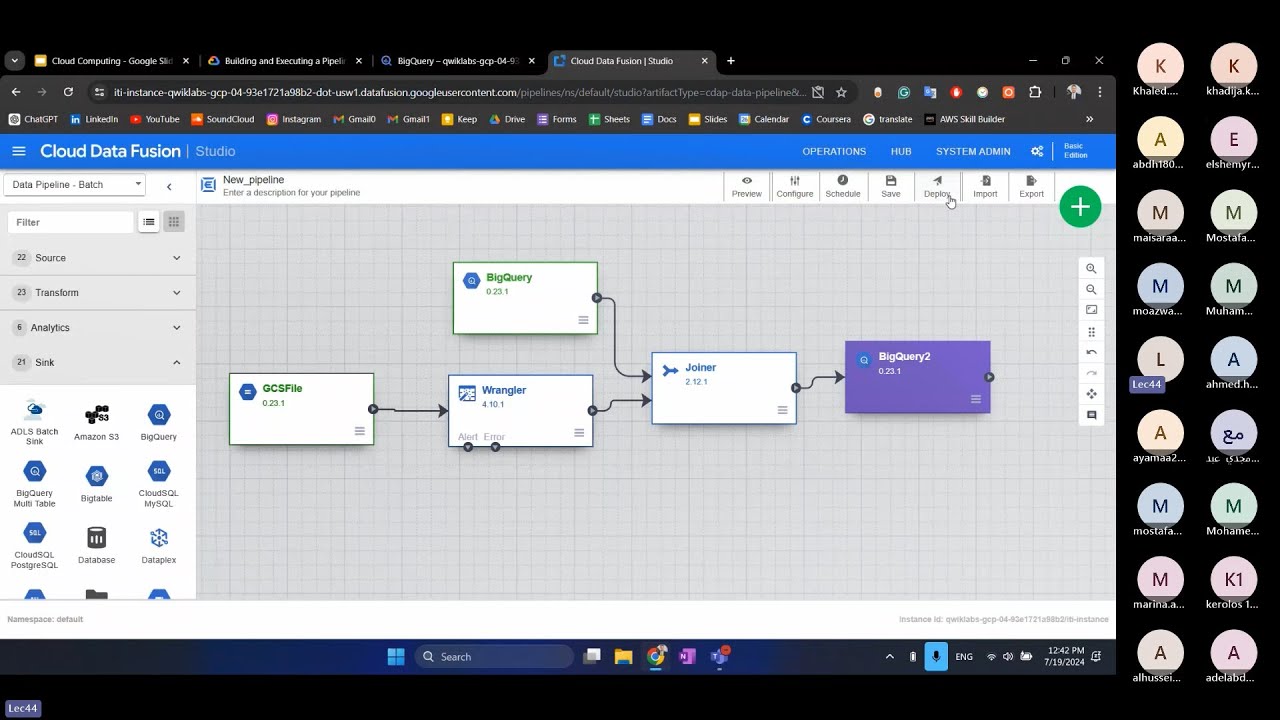Switch plugin palette to grid view
This screenshot has width=1280, height=720.
point(173,222)
